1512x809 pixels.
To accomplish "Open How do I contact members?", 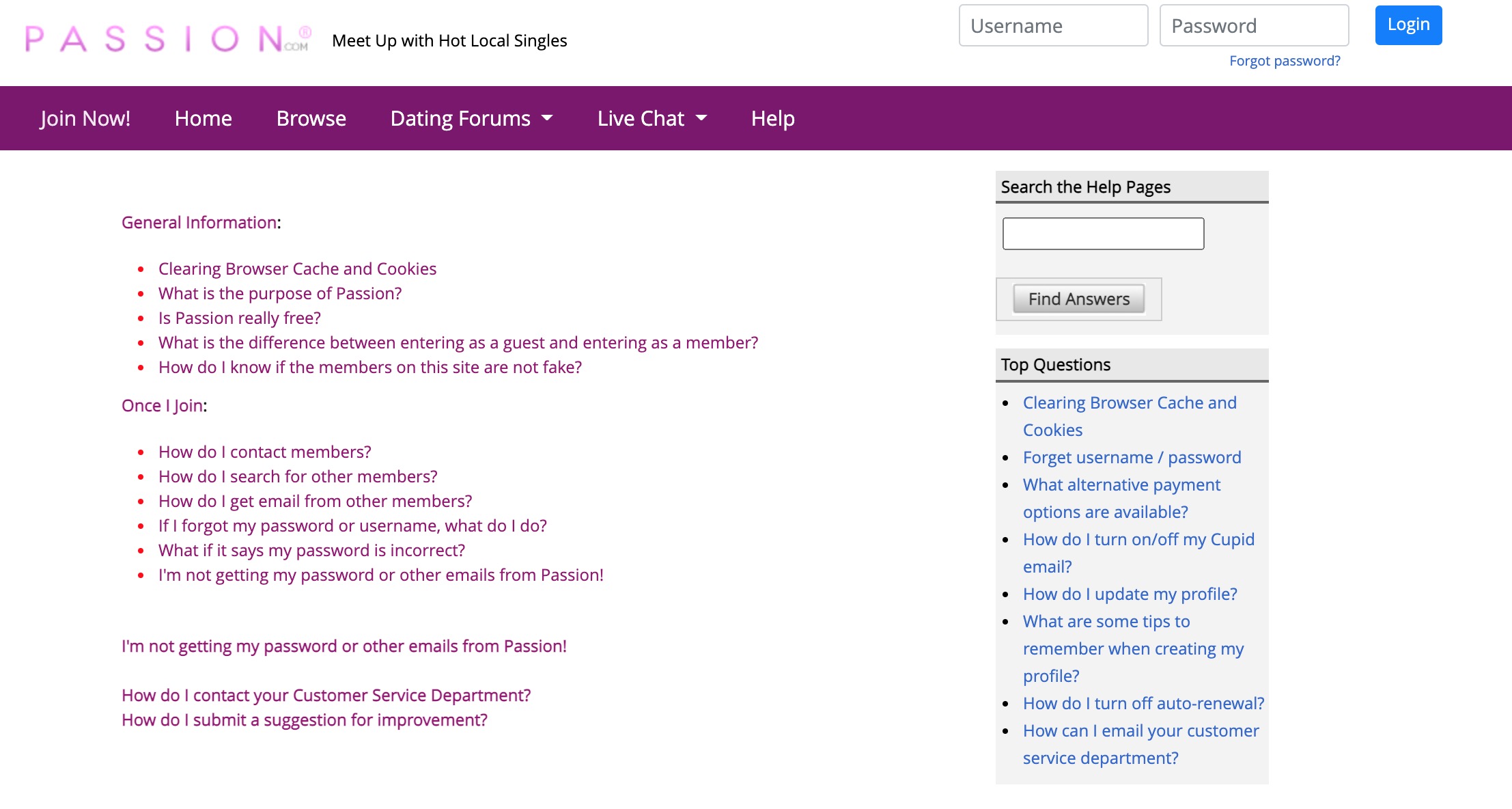I will [x=265, y=452].
